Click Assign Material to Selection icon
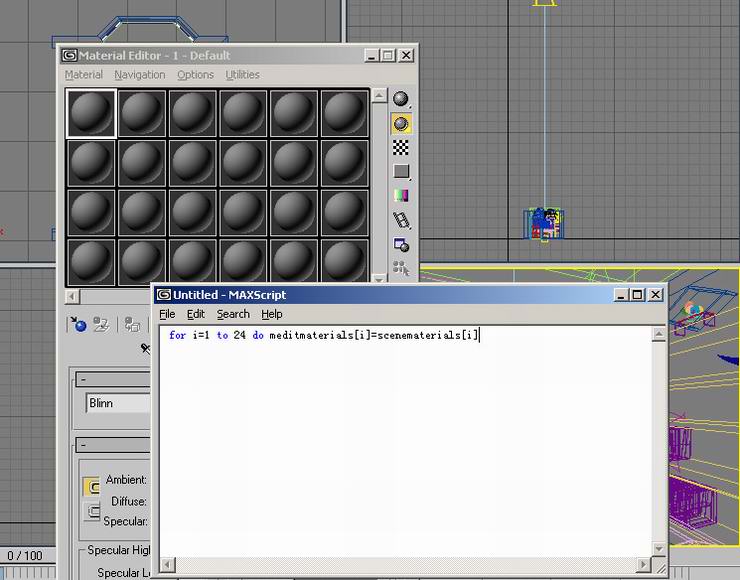740x580 pixels. [x=132, y=325]
